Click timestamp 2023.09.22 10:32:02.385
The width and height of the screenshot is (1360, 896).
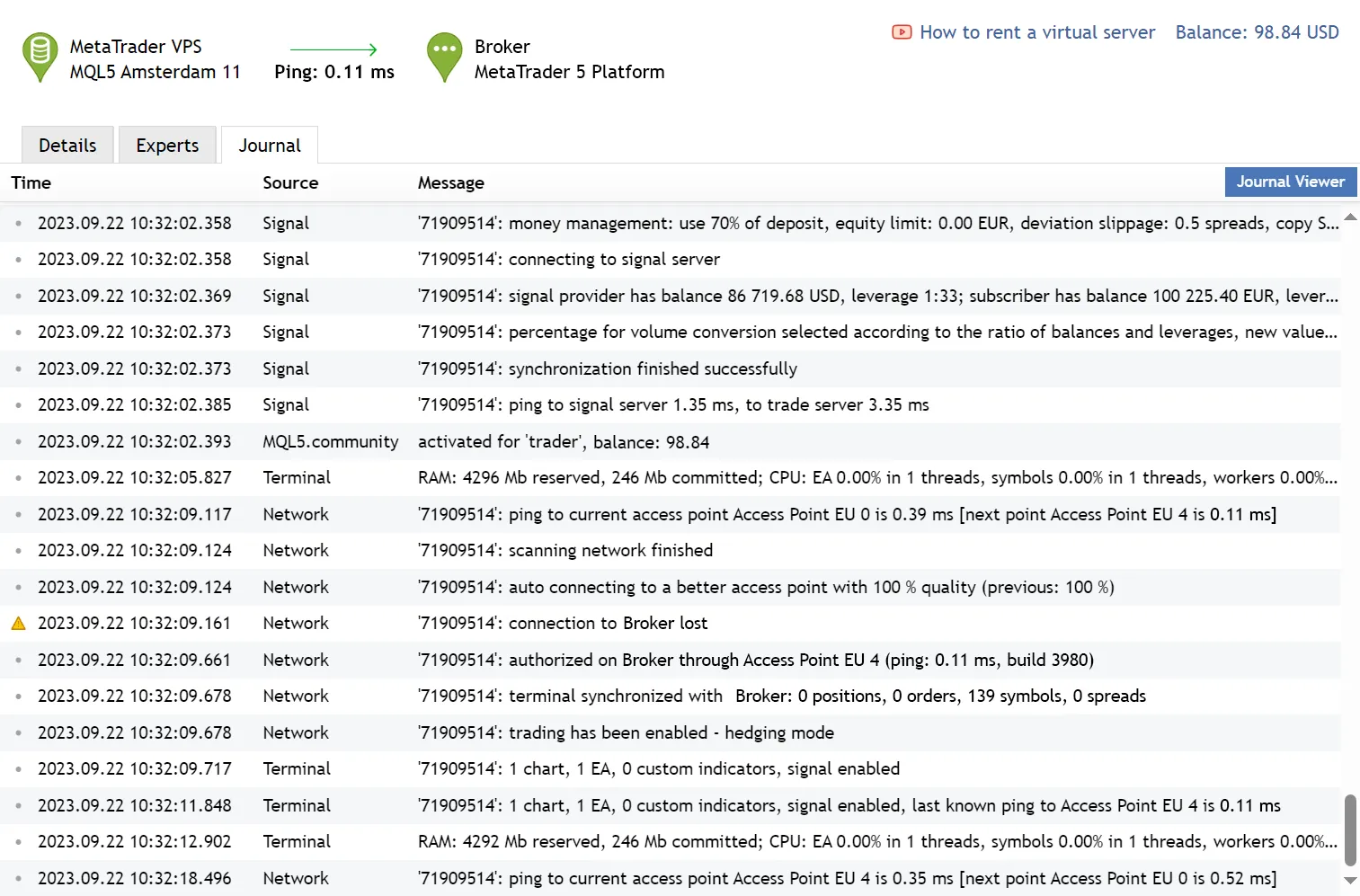coord(135,404)
